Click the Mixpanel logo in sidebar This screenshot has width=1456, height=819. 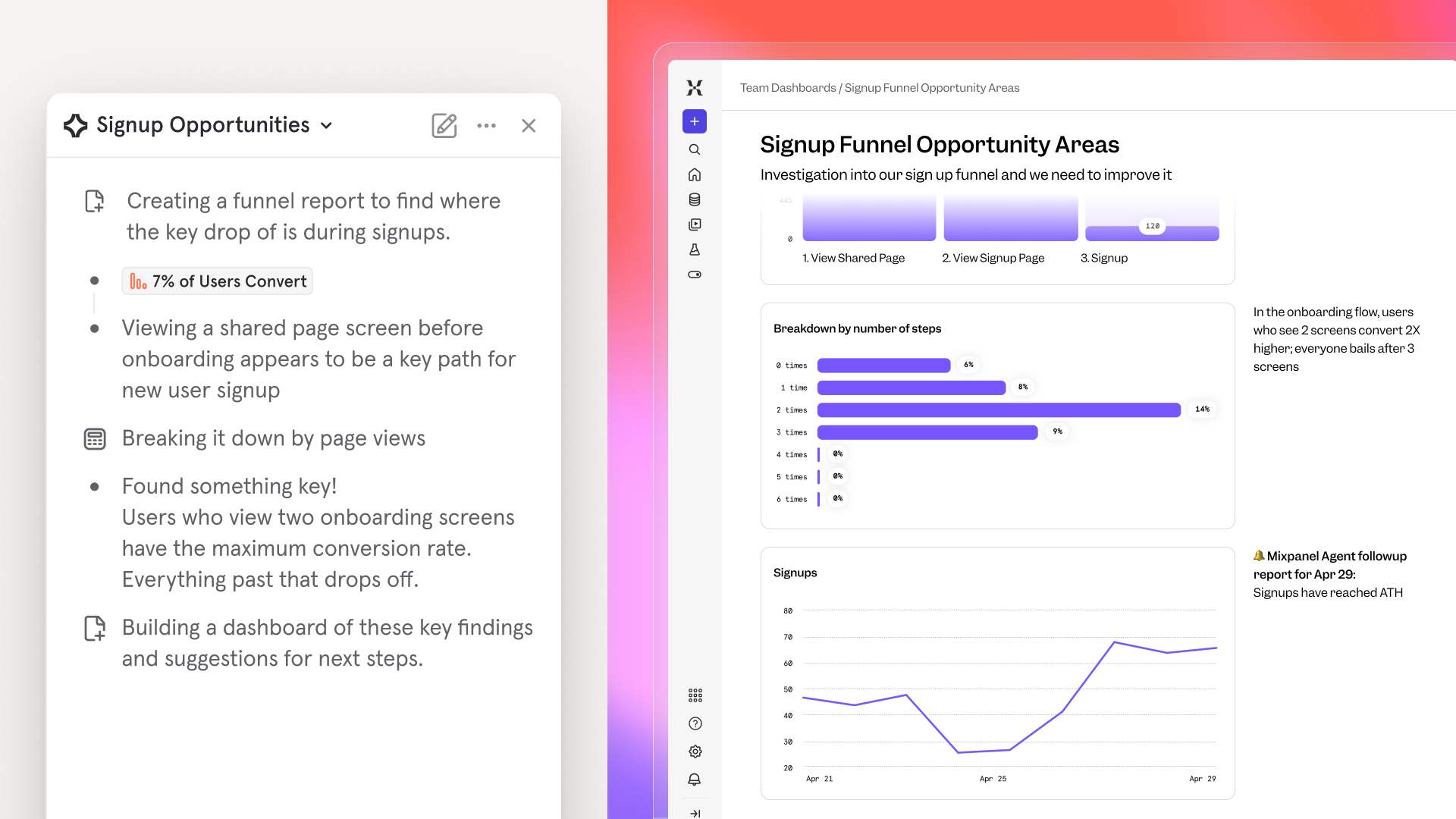click(695, 88)
